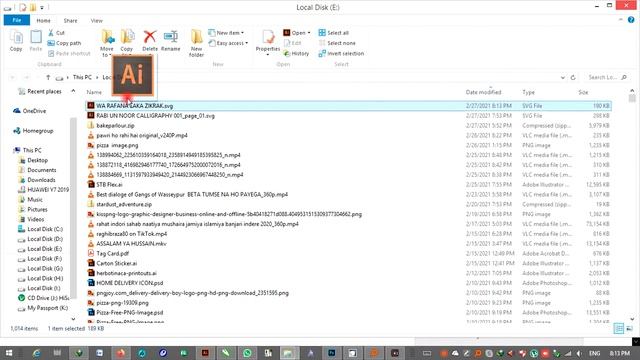Click the Help question mark icon
The height and width of the screenshot is (360, 640).
click(x=631, y=20)
